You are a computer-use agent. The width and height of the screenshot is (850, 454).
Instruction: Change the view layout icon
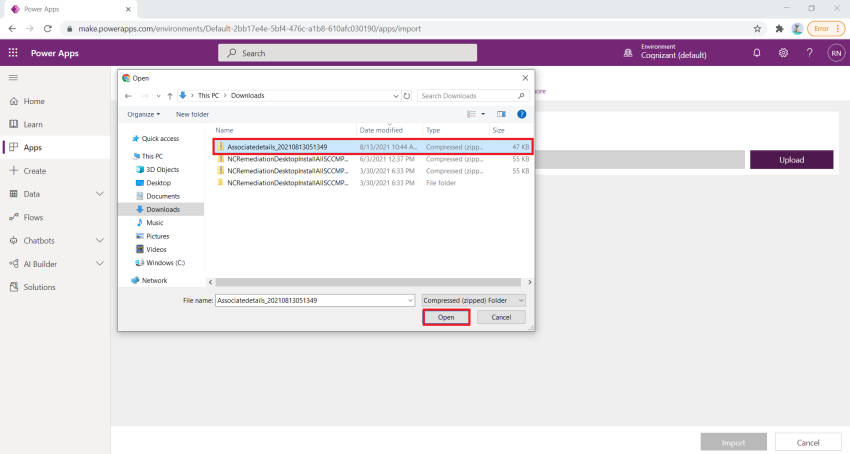click(471, 114)
